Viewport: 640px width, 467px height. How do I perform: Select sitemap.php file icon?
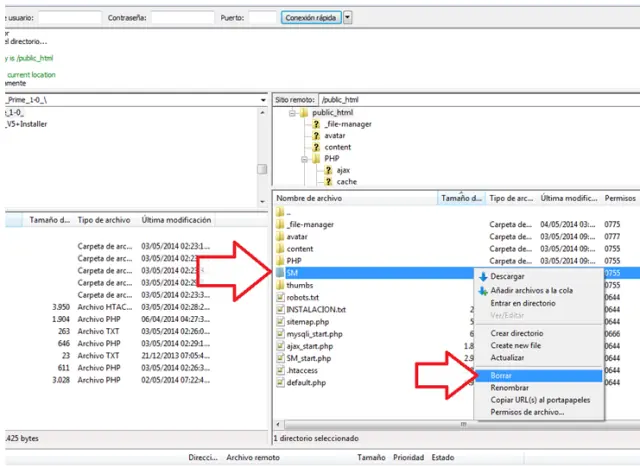click(x=280, y=322)
